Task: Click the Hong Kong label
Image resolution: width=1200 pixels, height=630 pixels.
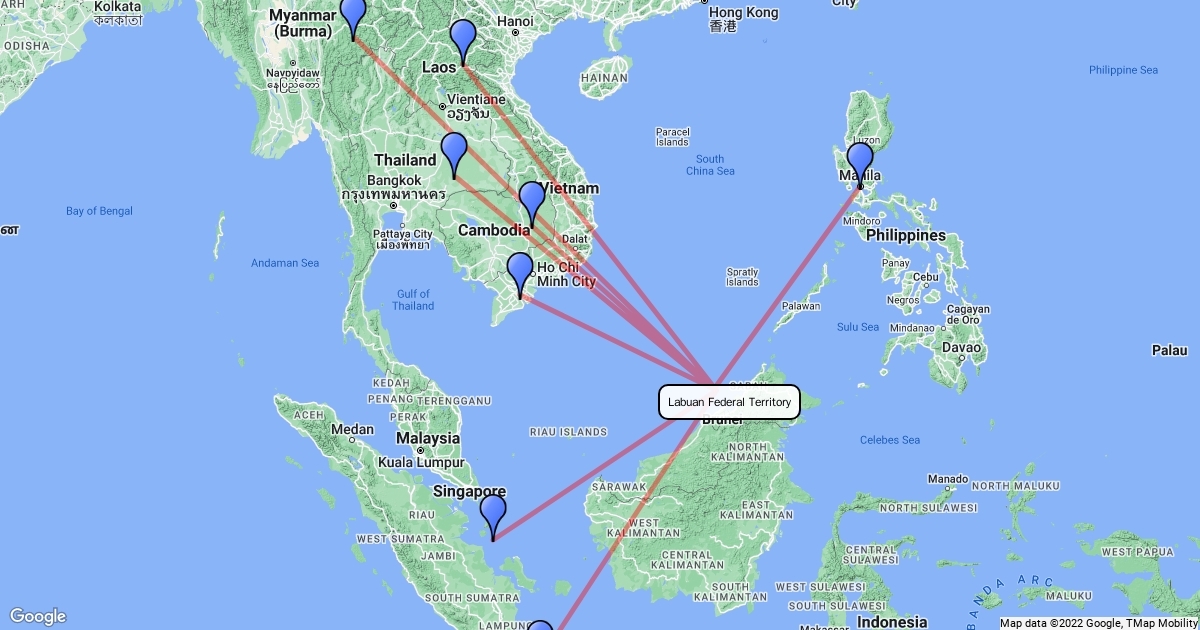Action: (x=743, y=13)
